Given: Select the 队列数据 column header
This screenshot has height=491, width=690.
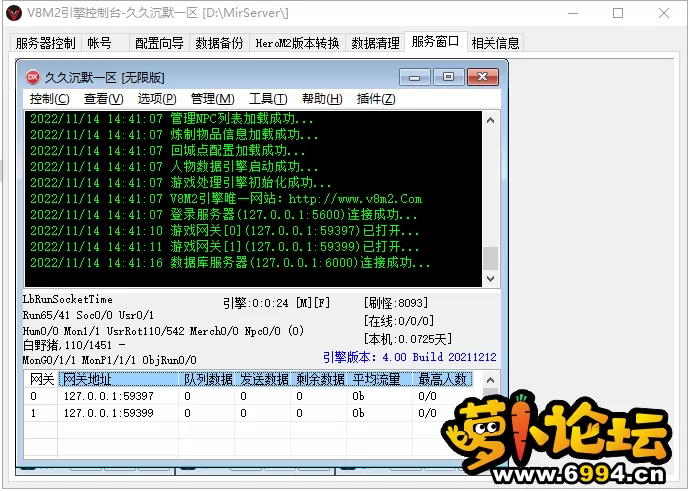Looking at the screenshot, I should (207, 379).
